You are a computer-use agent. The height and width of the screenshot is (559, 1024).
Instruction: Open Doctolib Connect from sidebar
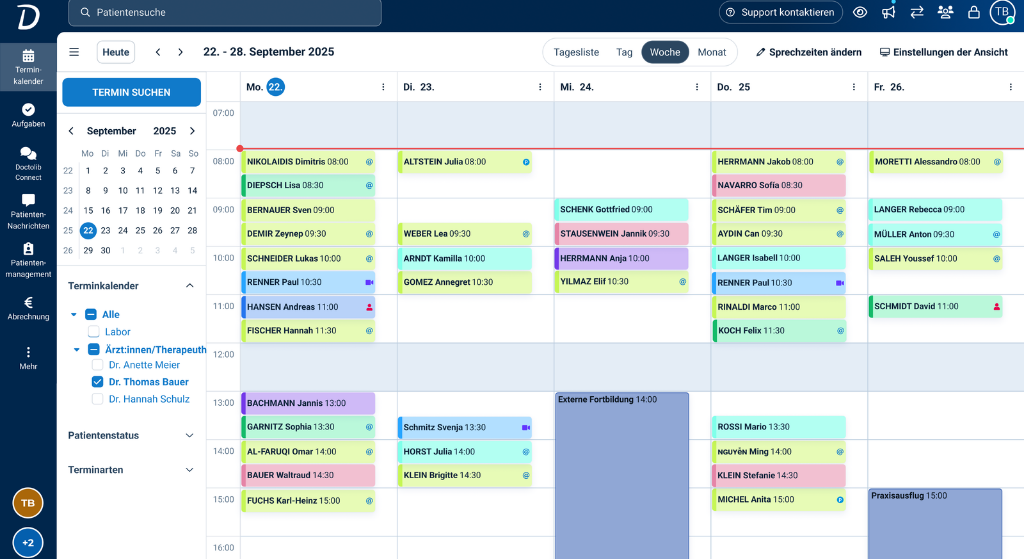pyautogui.click(x=28, y=163)
